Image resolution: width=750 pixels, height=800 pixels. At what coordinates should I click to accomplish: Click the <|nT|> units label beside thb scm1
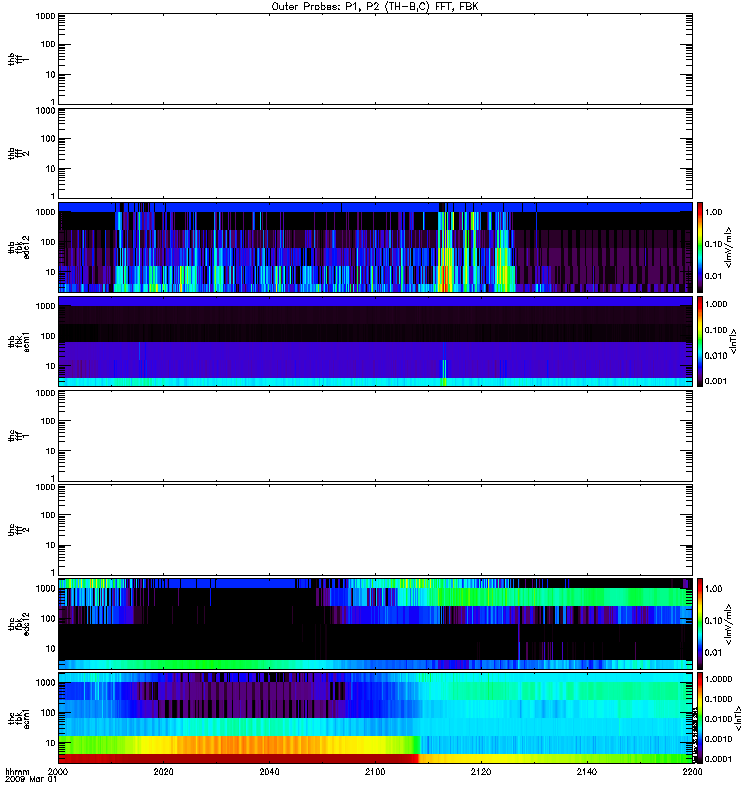[x=734, y=341]
